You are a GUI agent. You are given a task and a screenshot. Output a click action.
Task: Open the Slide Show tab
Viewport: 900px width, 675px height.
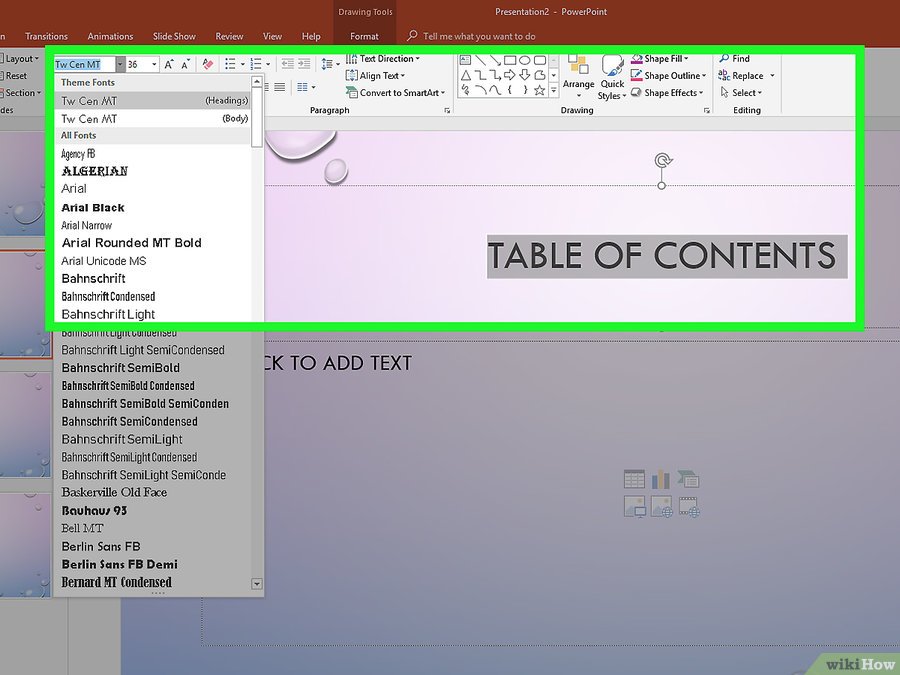174,36
